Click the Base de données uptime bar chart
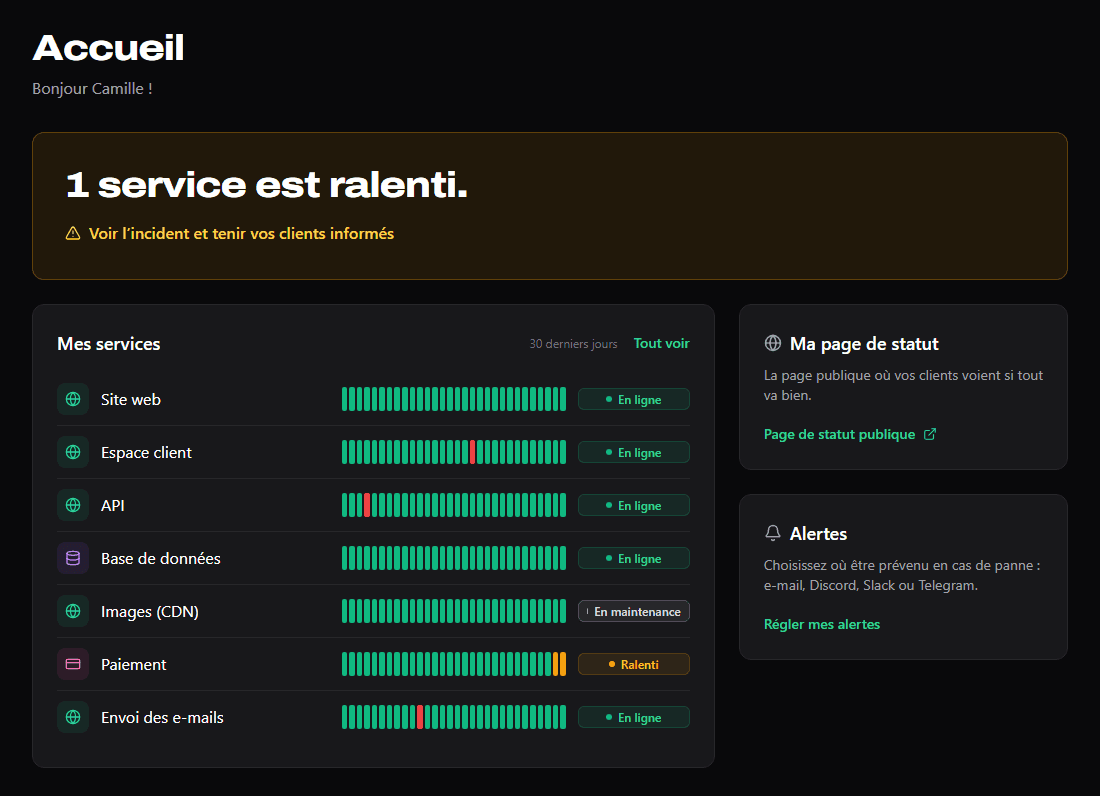The width and height of the screenshot is (1100, 796). click(x=454, y=558)
